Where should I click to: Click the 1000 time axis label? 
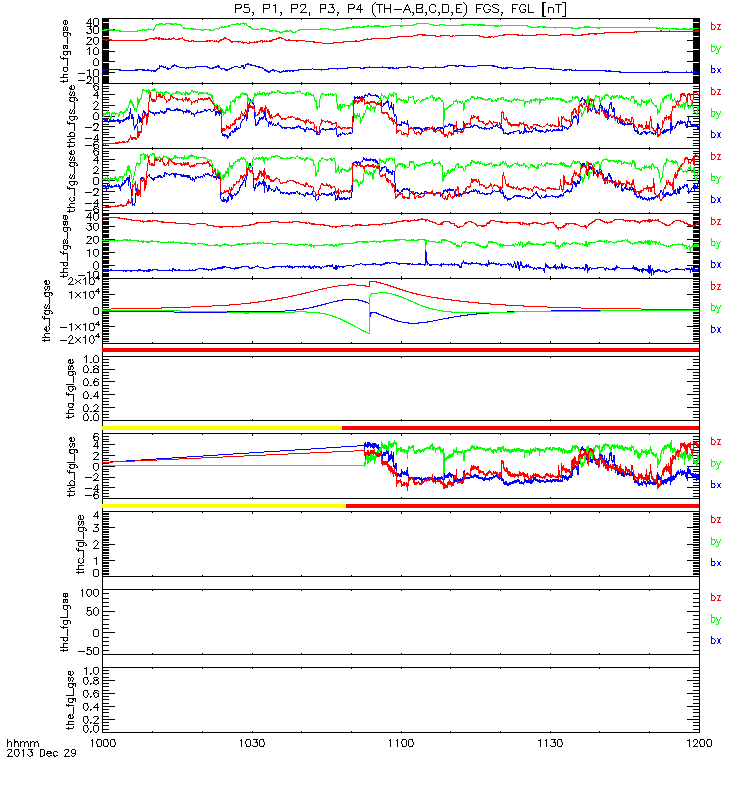103,743
